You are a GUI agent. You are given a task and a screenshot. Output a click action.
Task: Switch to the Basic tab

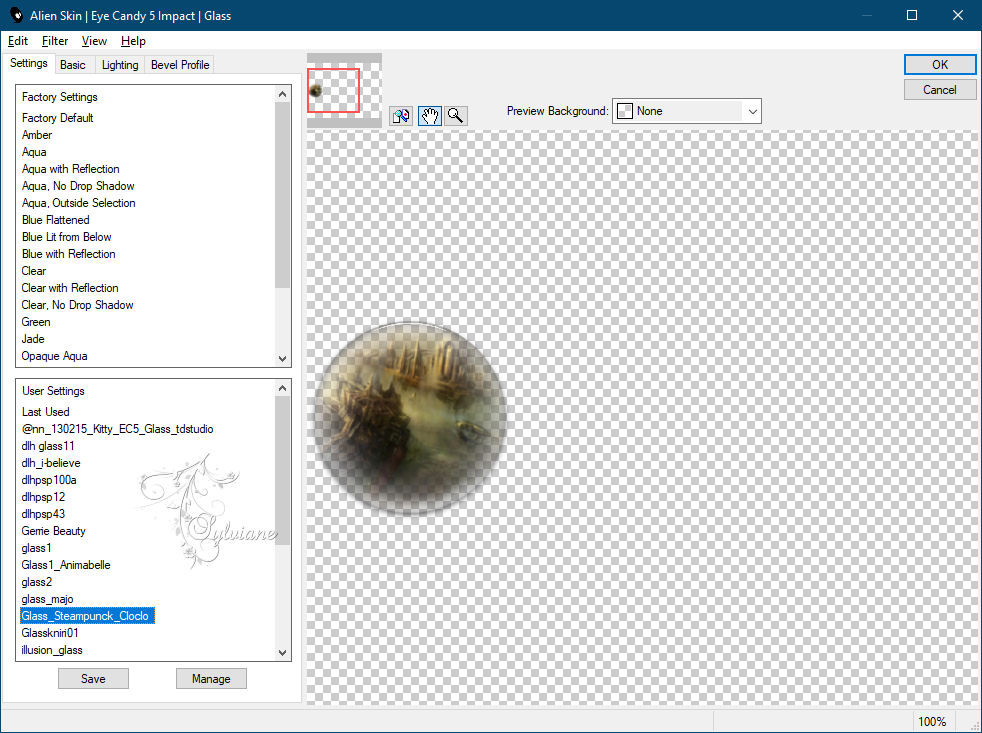[x=73, y=65]
